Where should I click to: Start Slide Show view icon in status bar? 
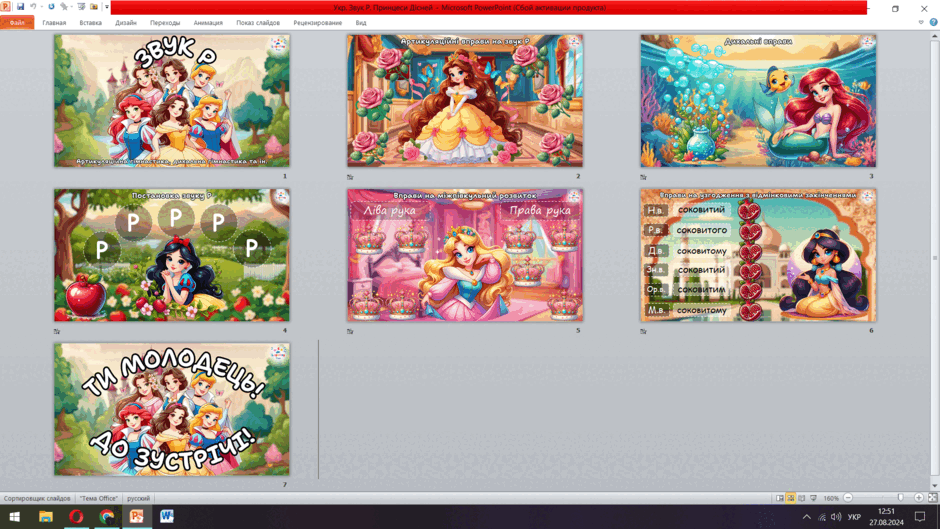point(814,498)
